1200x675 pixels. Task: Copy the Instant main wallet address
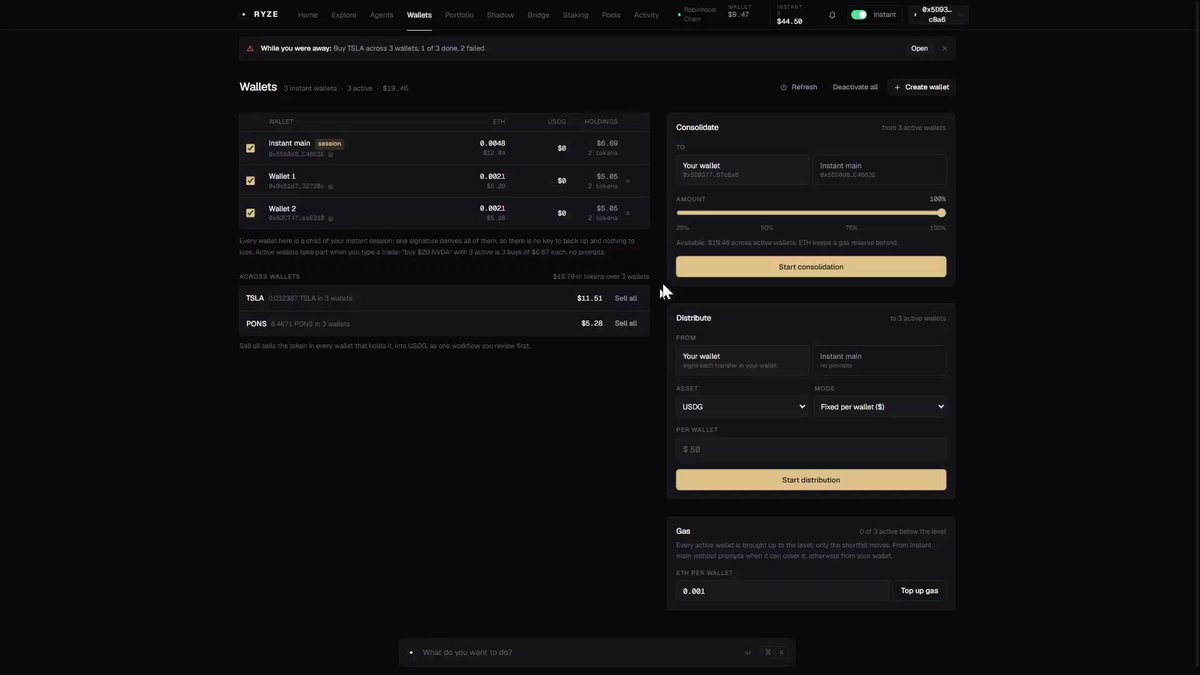pyautogui.click(x=330, y=154)
